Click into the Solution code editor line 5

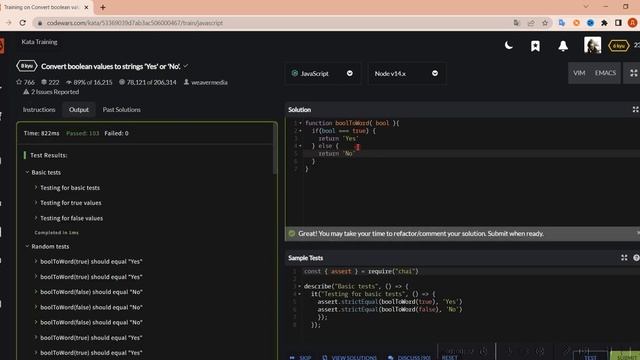tap(471, 153)
